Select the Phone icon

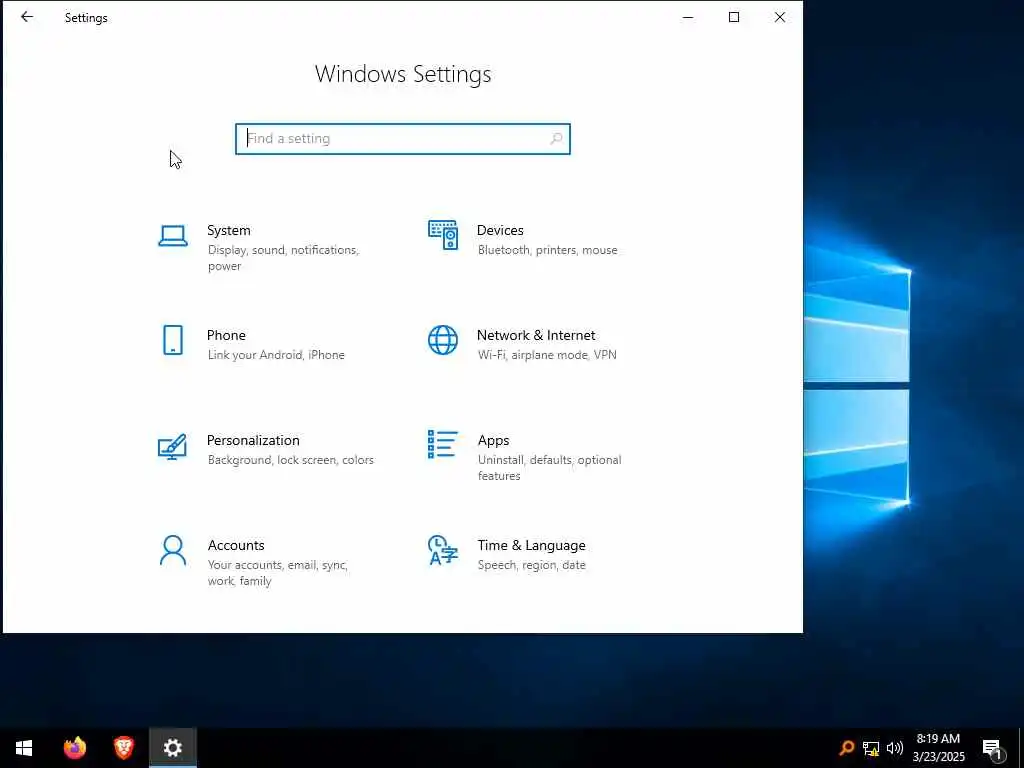tap(173, 340)
